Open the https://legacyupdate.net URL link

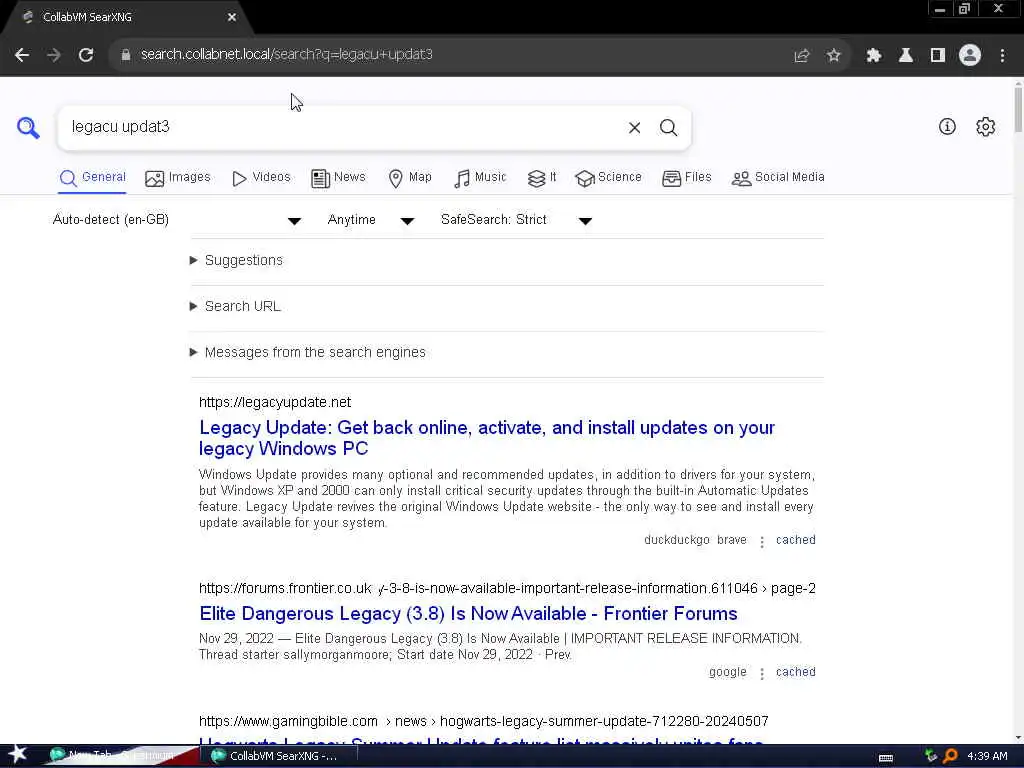275,402
